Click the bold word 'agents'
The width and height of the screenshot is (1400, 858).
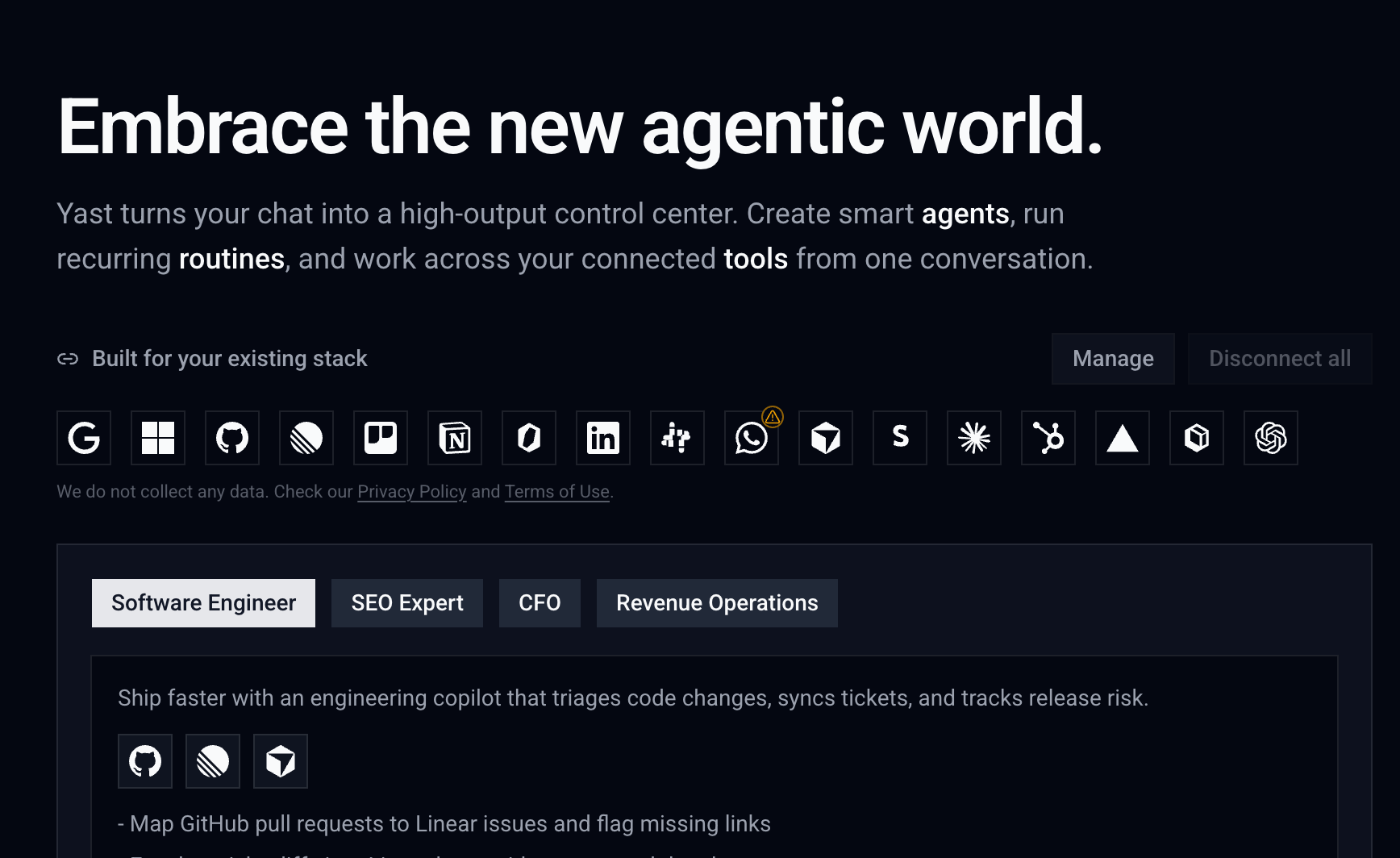tap(965, 214)
